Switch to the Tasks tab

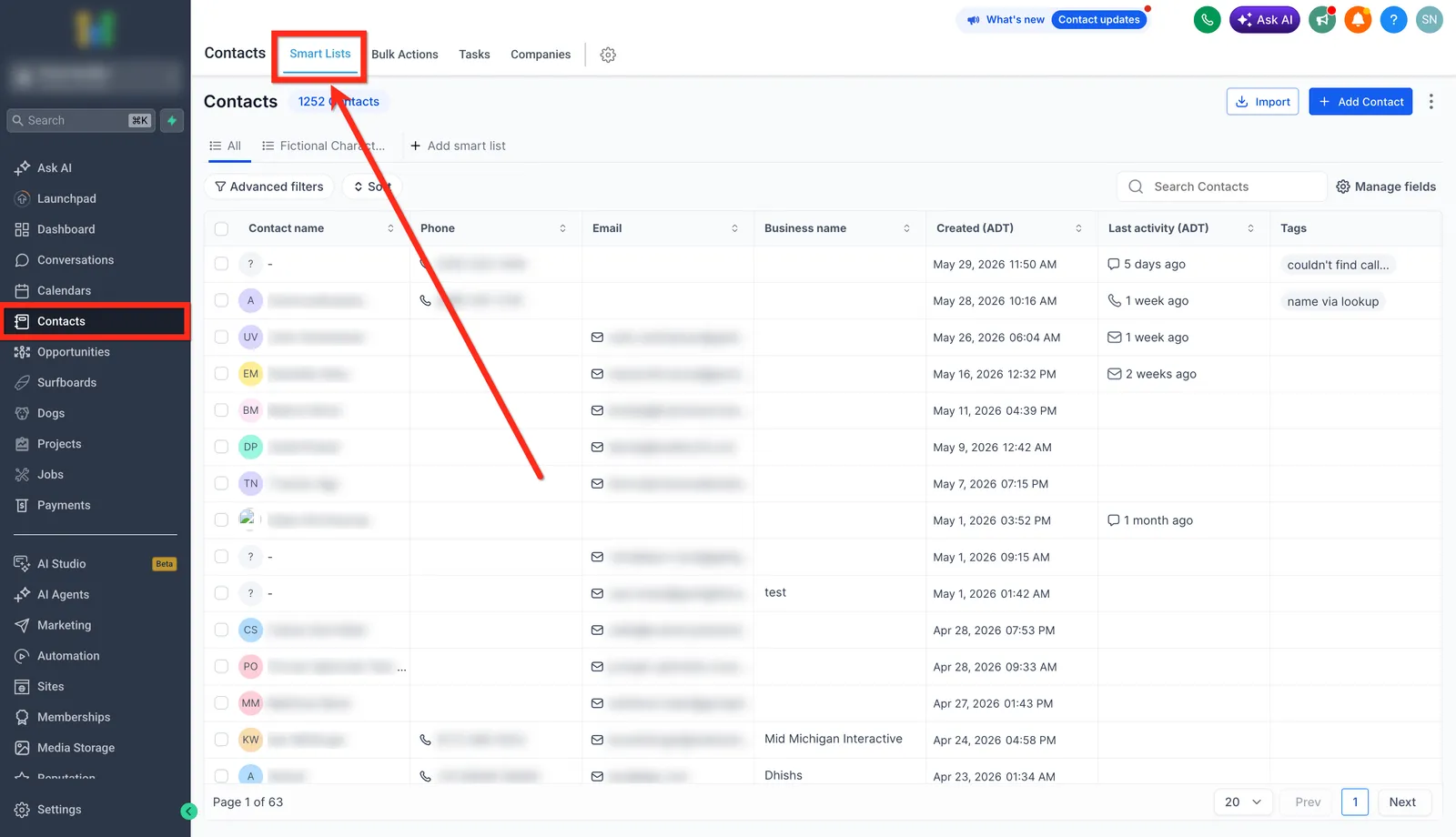pyautogui.click(x=474, y=55)
